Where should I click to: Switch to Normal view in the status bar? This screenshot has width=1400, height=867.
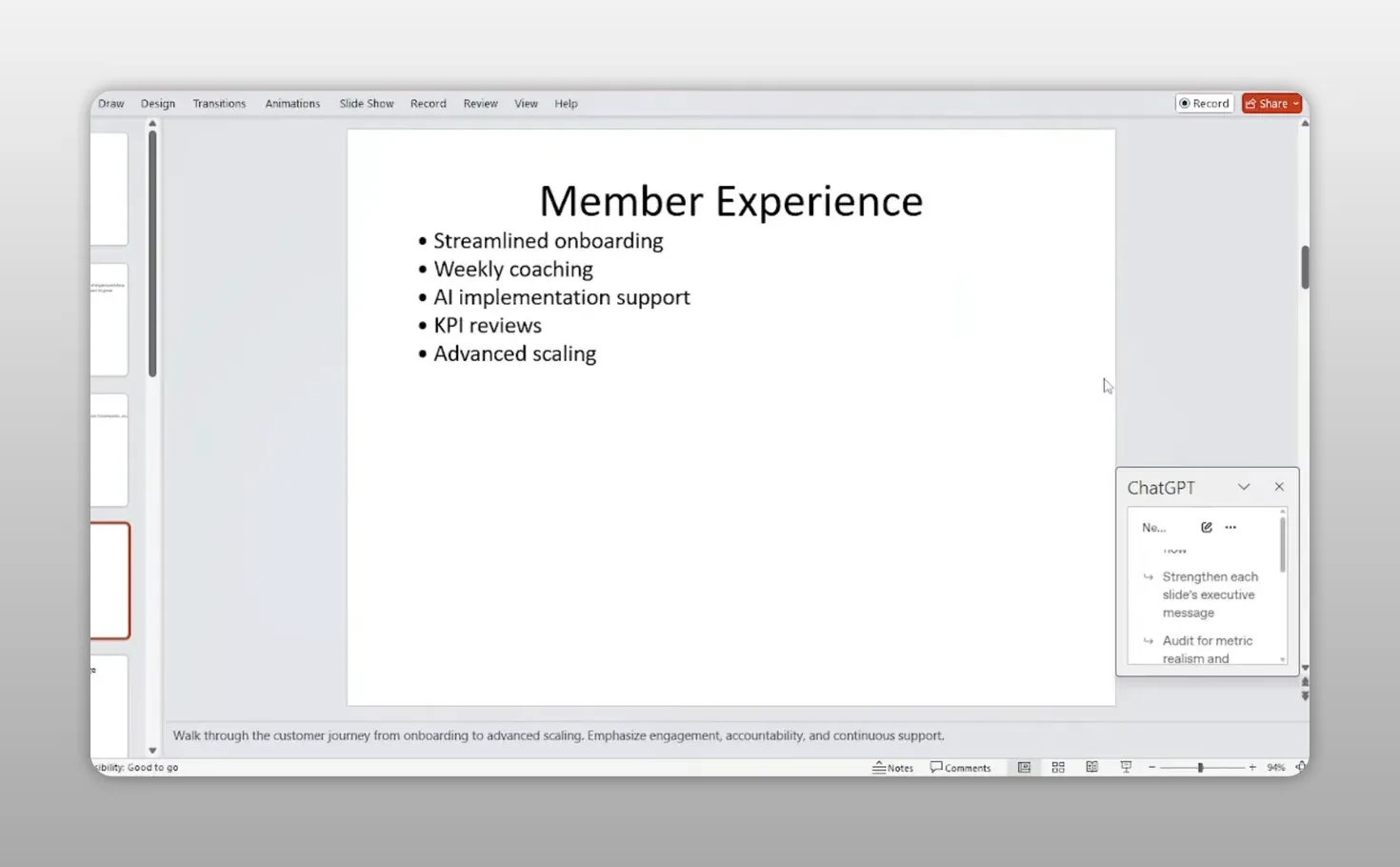click(x=1024, y=767)
